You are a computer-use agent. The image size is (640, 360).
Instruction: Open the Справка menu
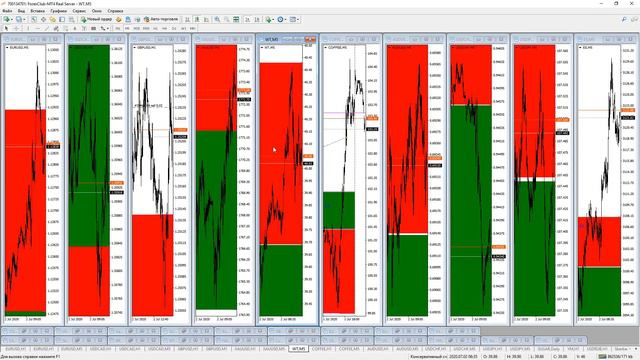[x=115, y=11]
